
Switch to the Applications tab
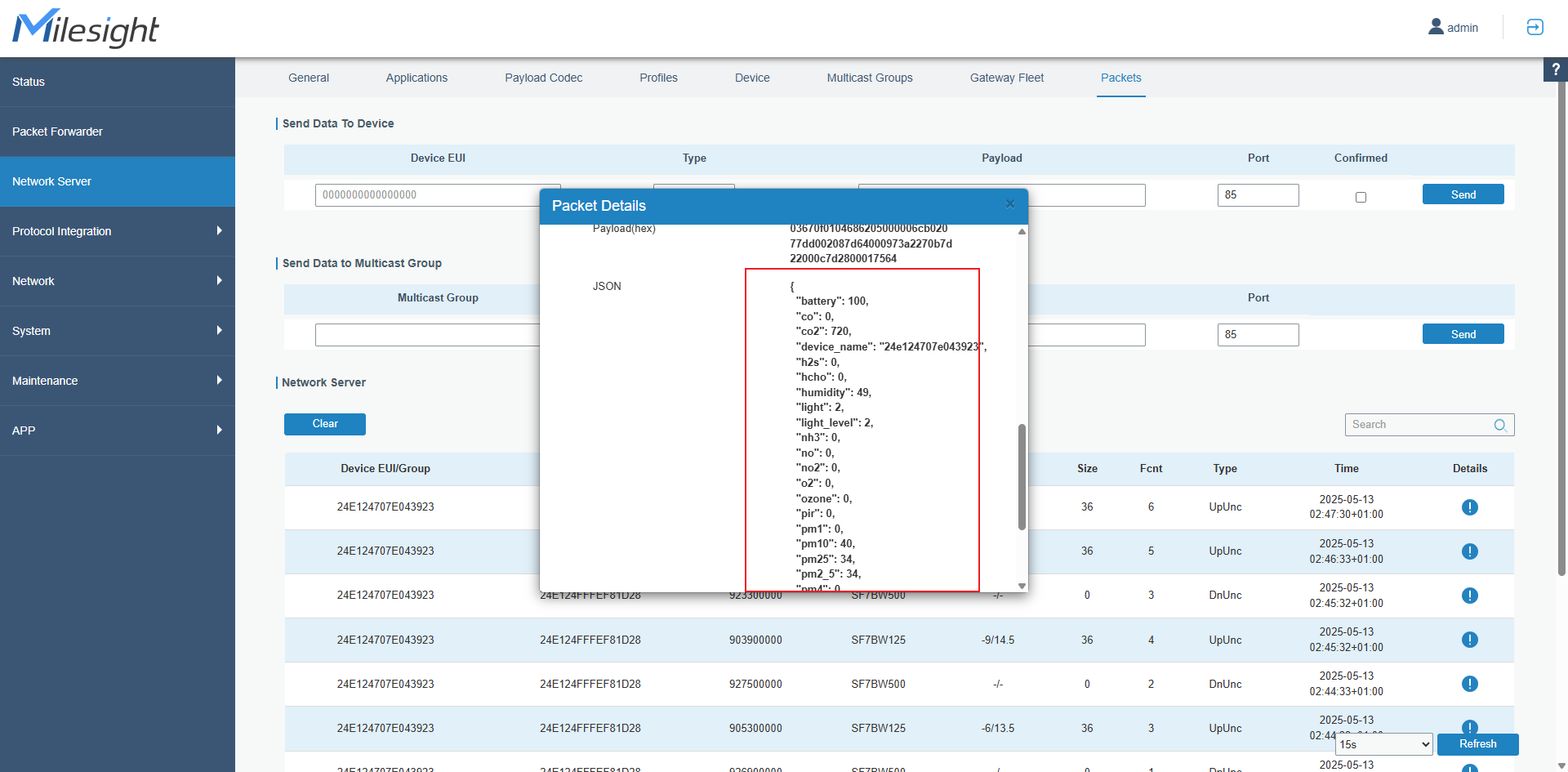click(x=416, y=78)
